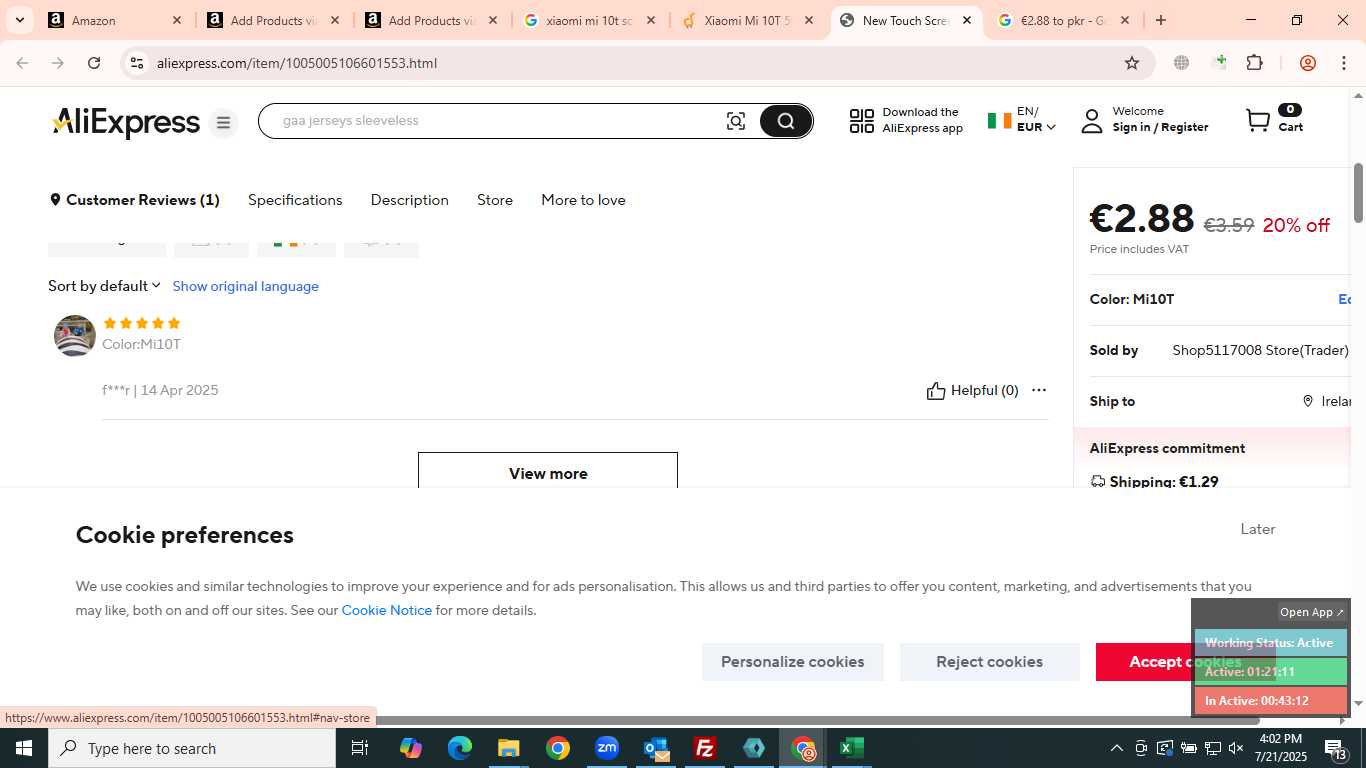Open the Windows Start menu

click(x=23, y=748)
